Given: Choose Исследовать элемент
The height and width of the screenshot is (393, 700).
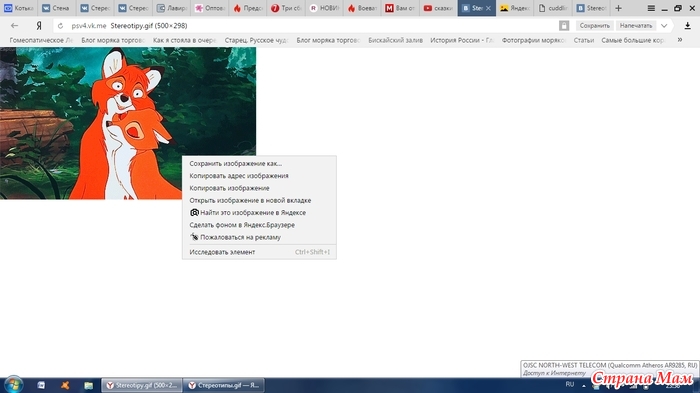Looking at the screenshot, I should [x=259, y=252].
